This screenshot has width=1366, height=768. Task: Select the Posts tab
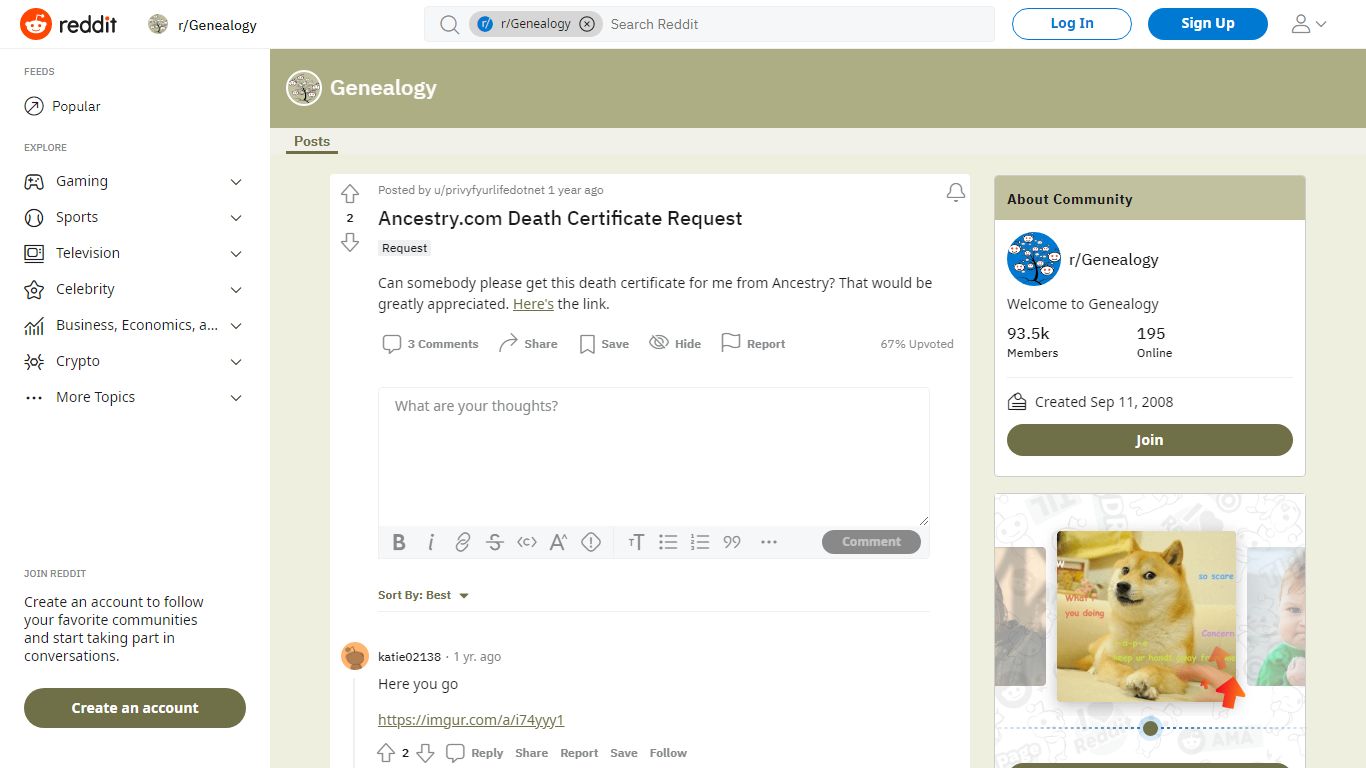tap(312, 142)
